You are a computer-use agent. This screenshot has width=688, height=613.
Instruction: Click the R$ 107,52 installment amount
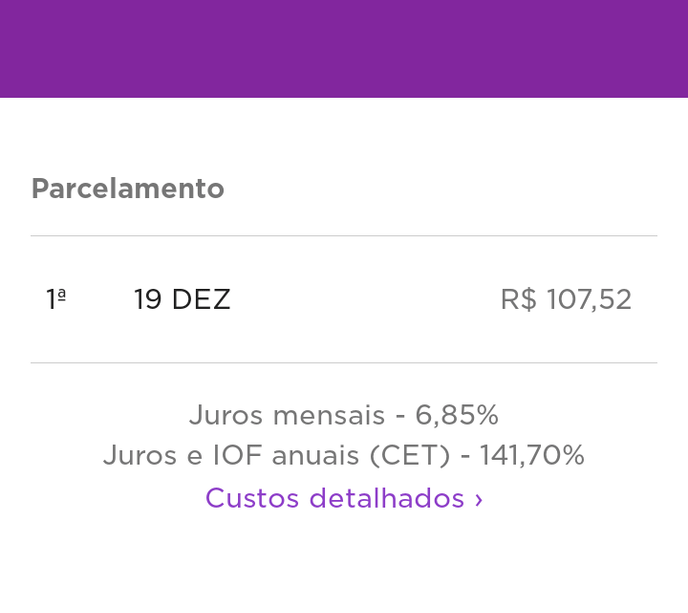tap(566, 299)
